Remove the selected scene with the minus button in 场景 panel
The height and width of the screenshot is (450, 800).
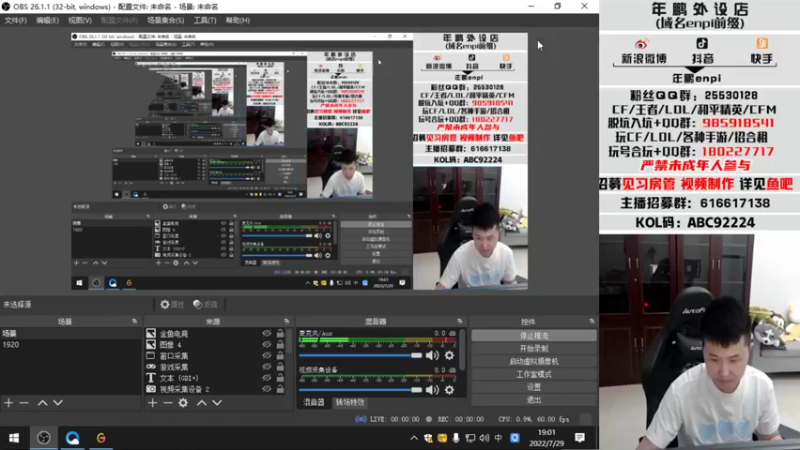(x=24, y=403)
